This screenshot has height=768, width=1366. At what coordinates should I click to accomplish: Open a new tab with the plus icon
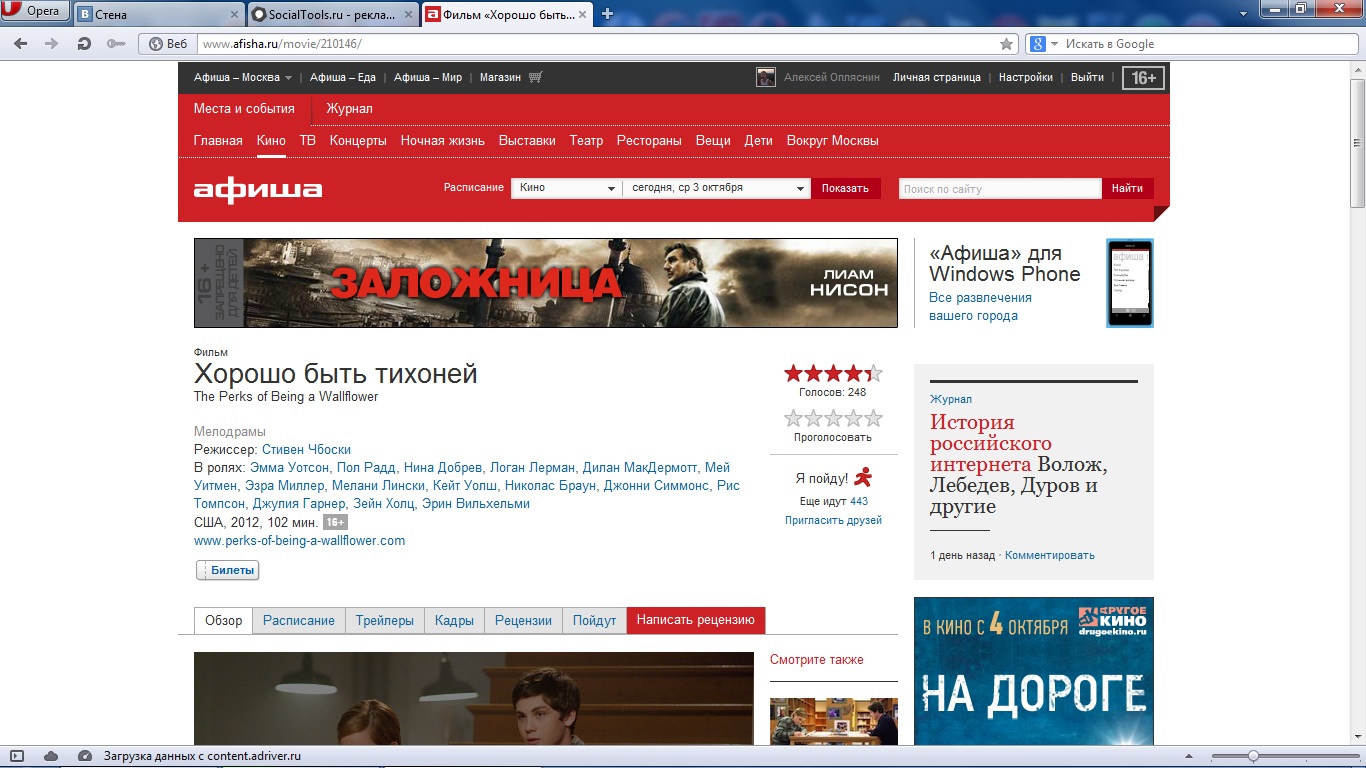pos(607,14)
